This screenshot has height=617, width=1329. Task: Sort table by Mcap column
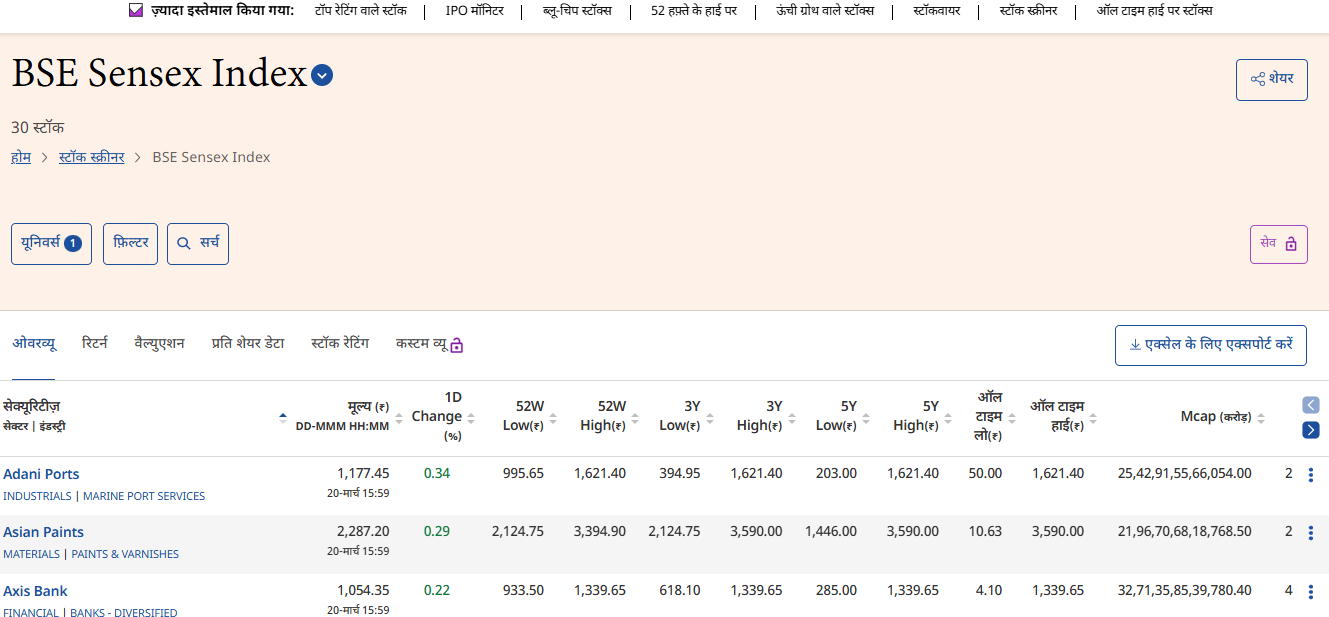(x=1260, y=418)
